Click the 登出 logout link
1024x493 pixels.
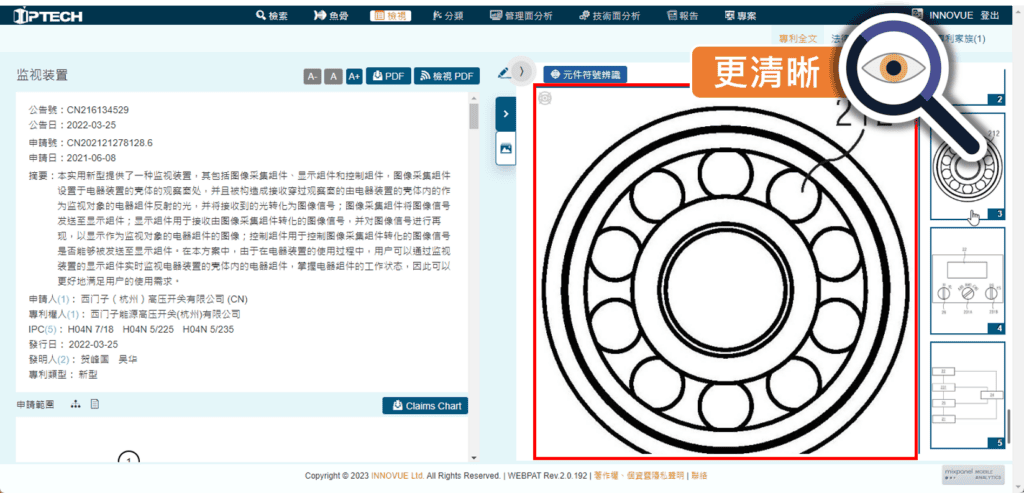989,16
